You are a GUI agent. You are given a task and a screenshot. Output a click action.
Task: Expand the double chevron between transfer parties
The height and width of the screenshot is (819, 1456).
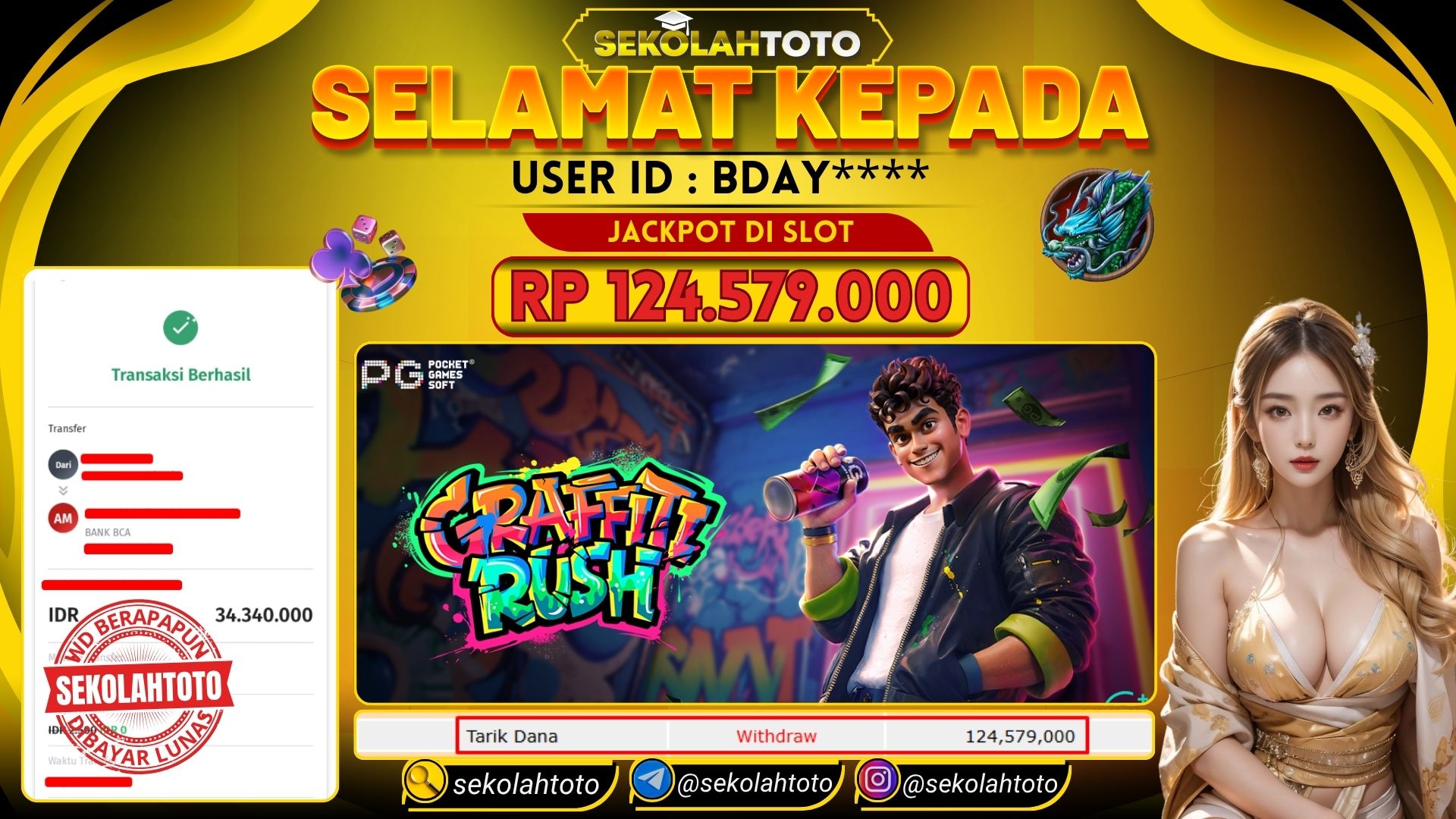tap(63, 491)
